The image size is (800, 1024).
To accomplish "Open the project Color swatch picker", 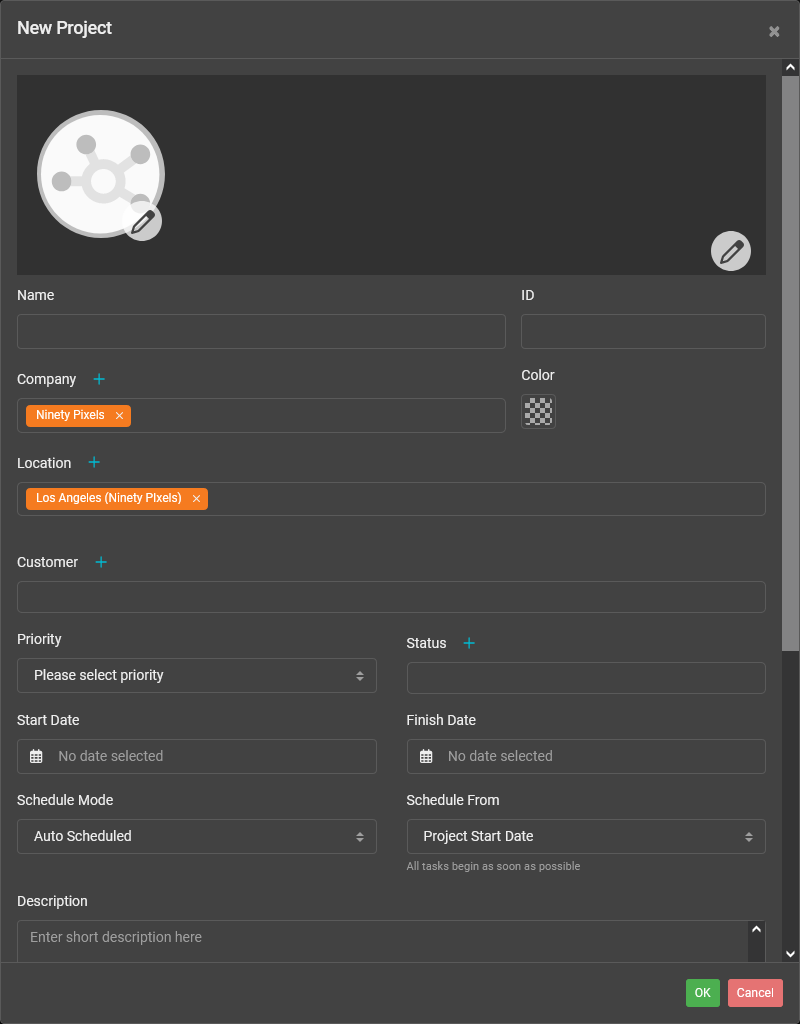I will click(x=538, y=411).
